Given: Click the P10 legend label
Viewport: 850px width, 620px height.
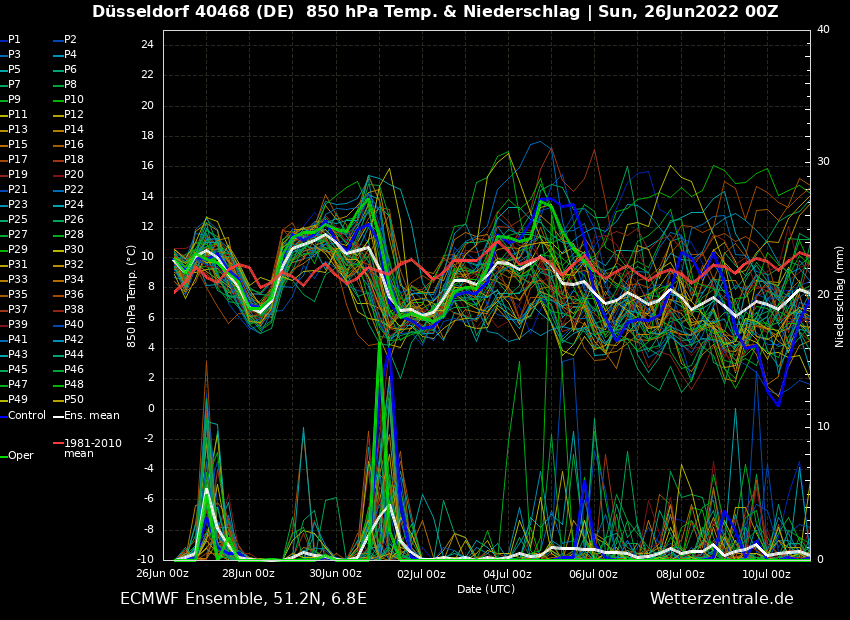Looking at the screenshot, I should (x=74, y=100).
